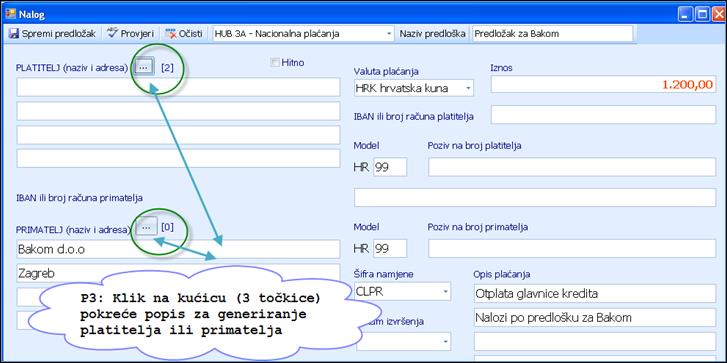727x363 pixels.
Task: Close the Nalog window
Action: point(717,15)
